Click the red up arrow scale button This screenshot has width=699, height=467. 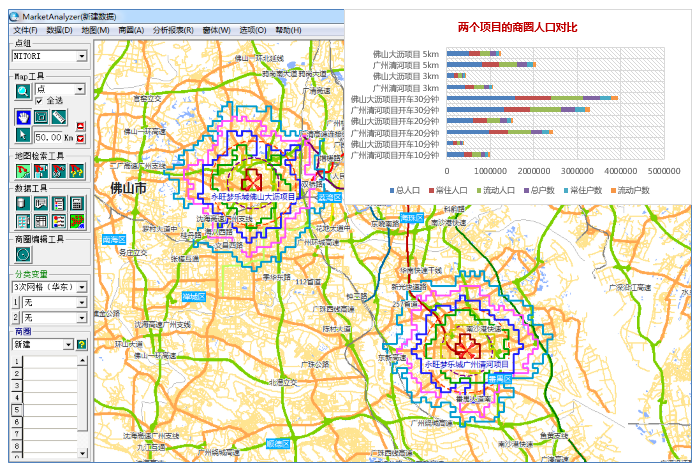[x=80, y=126]
